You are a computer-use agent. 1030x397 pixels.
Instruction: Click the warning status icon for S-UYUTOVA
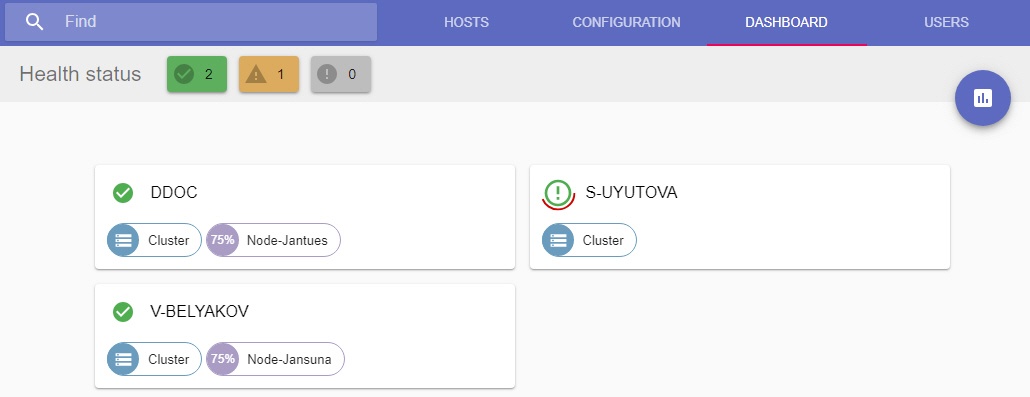(558, 194)
